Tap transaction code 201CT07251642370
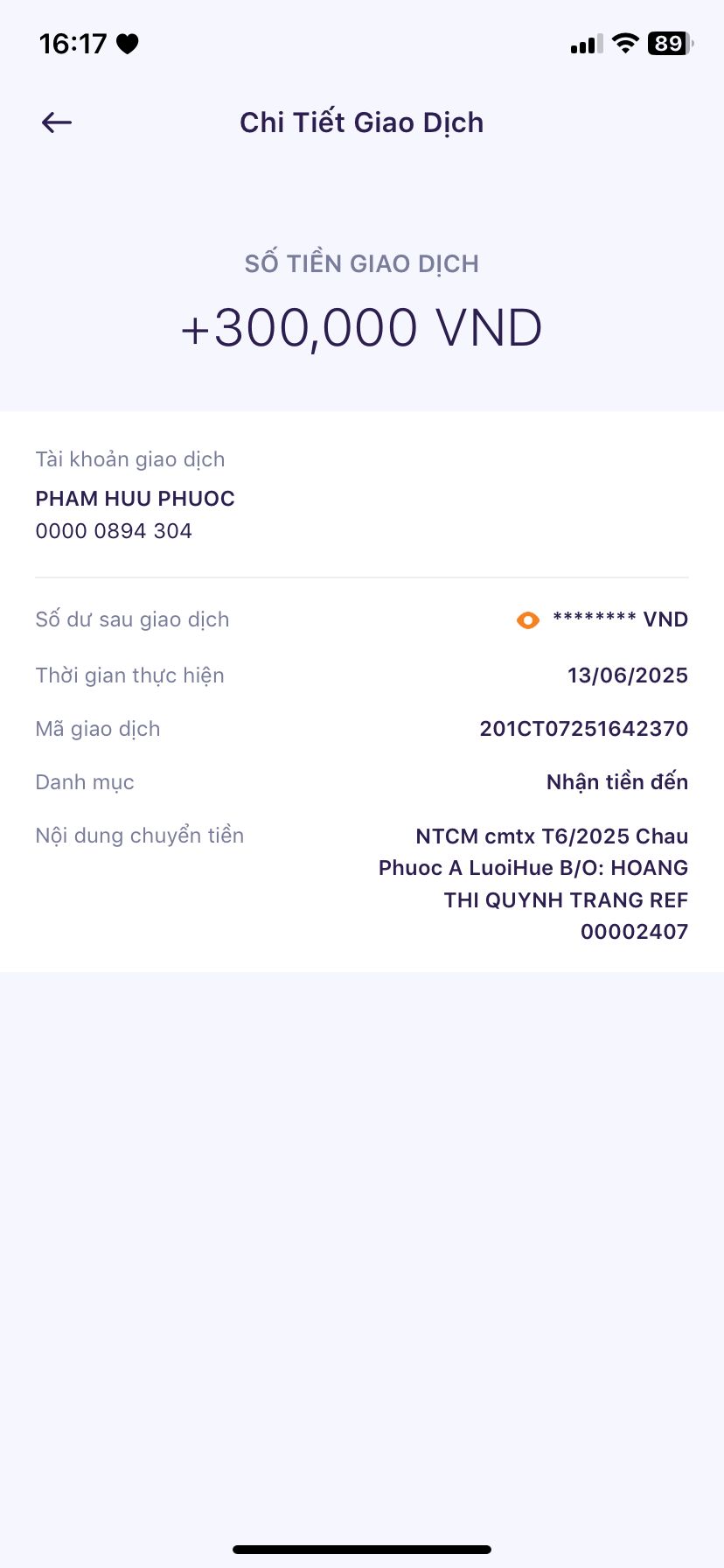This screenshot has height=1568, width=724. (x=583, y=729)
